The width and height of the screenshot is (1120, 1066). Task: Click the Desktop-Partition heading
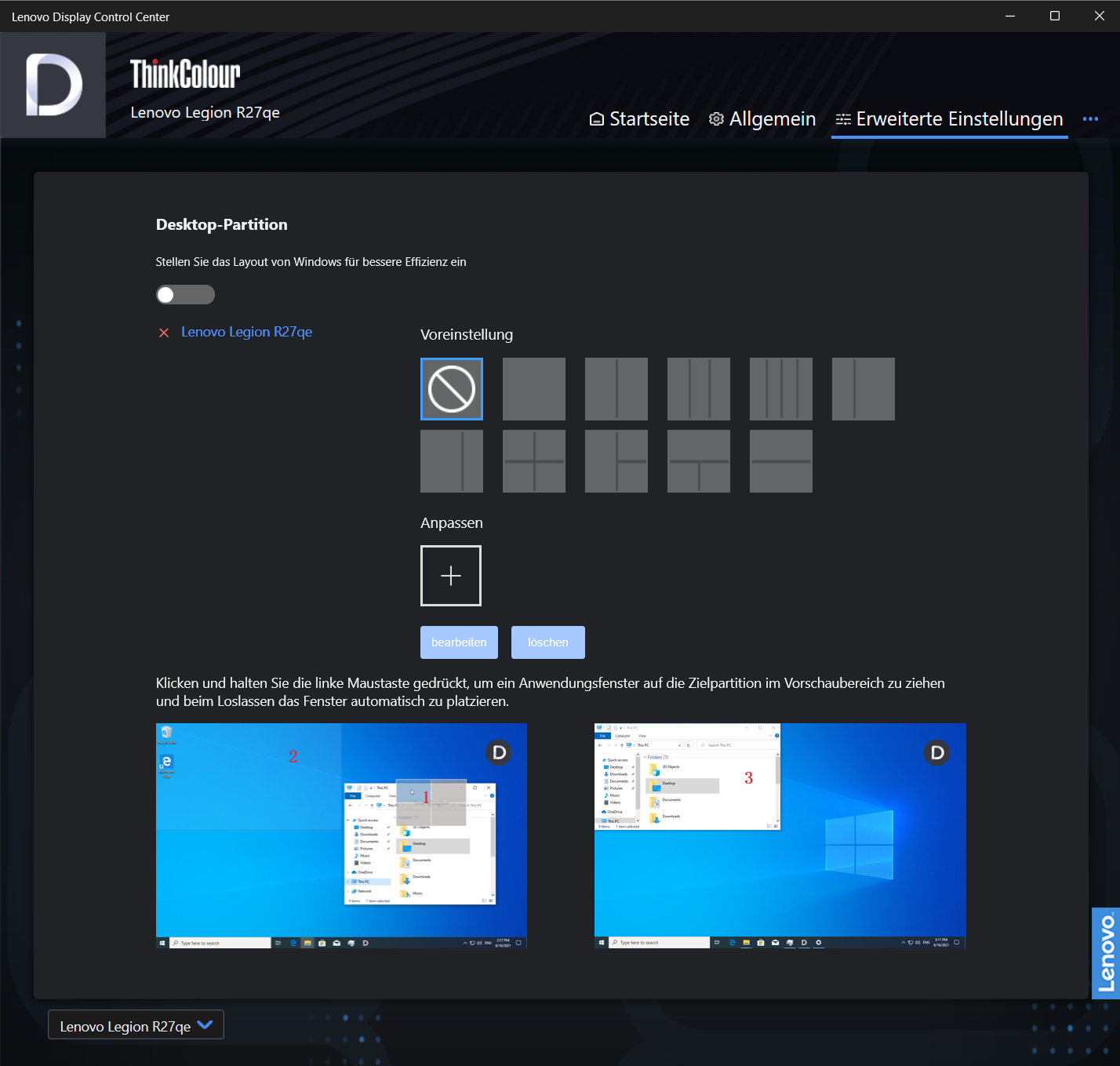(222, 224)
